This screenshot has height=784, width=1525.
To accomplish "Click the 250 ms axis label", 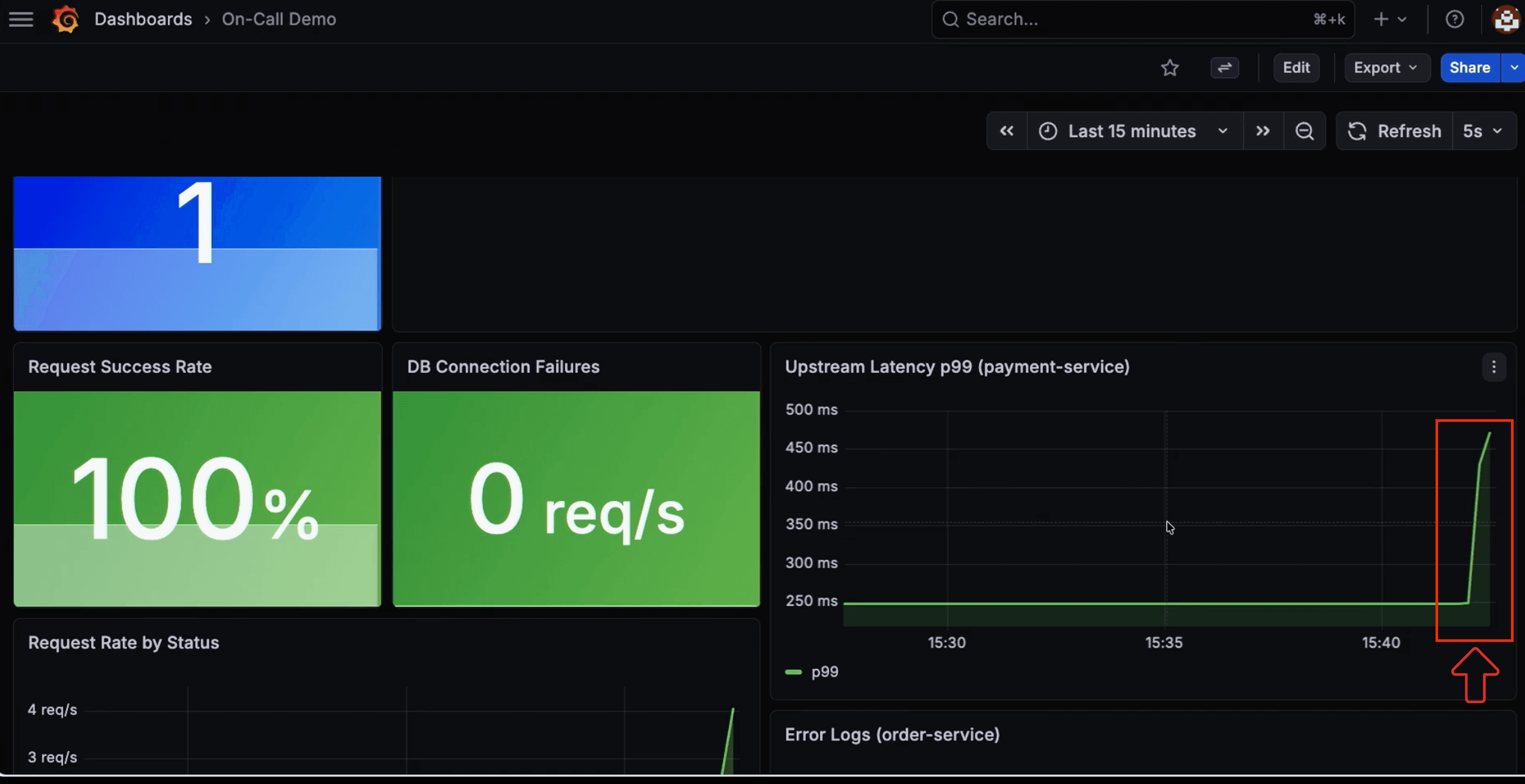I will pos(811,601).
